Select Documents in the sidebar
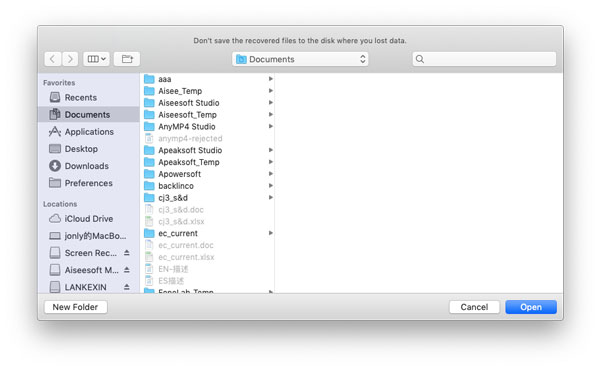The image size is (600, 369). click(89, 114)
